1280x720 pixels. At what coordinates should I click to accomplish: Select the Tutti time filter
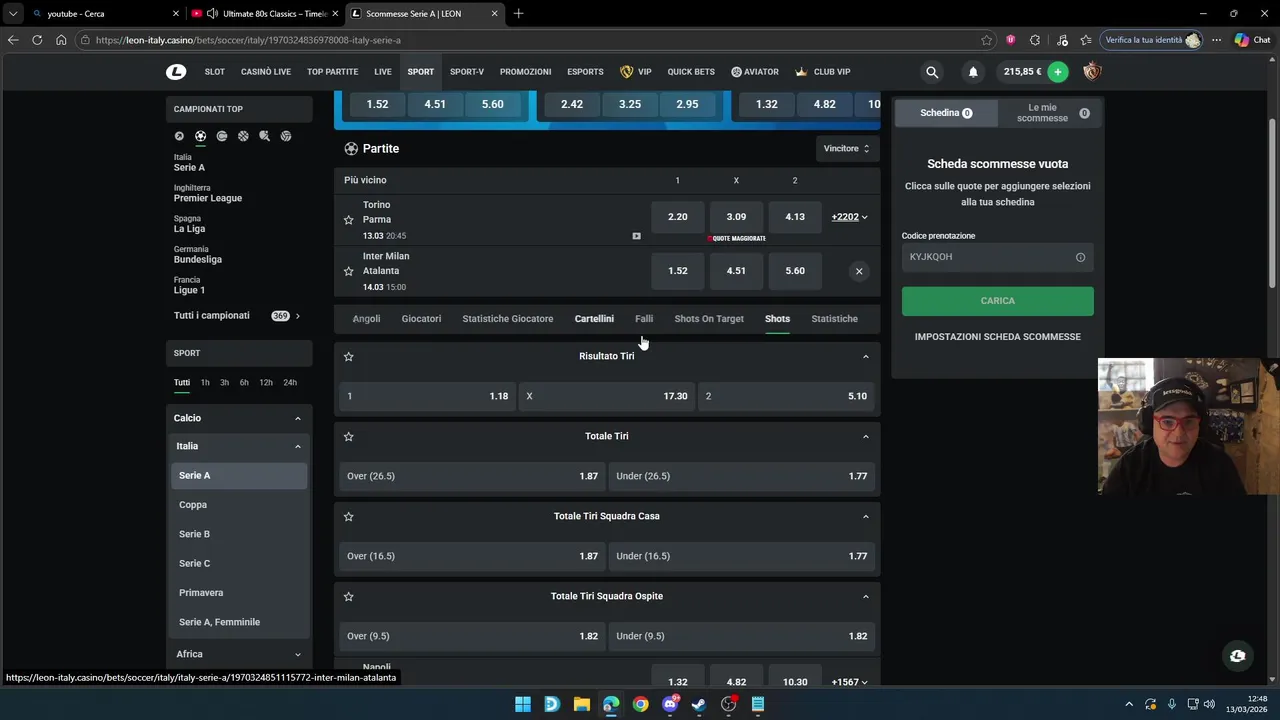[x=182, y=382]
